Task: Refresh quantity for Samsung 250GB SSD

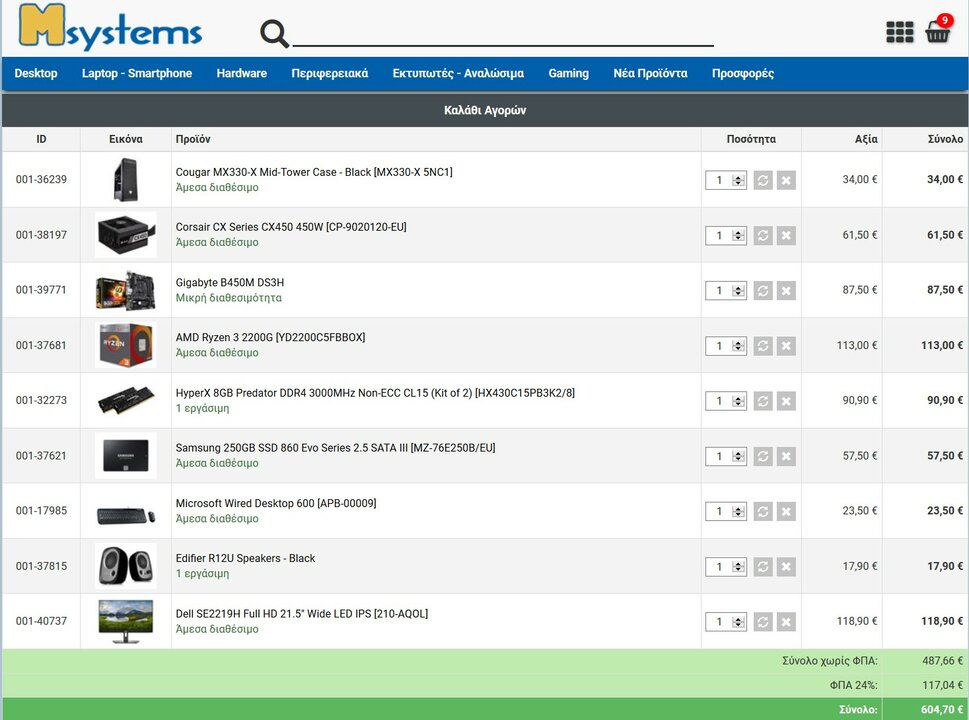Action: pyautogui.click(x=763, y=456)
